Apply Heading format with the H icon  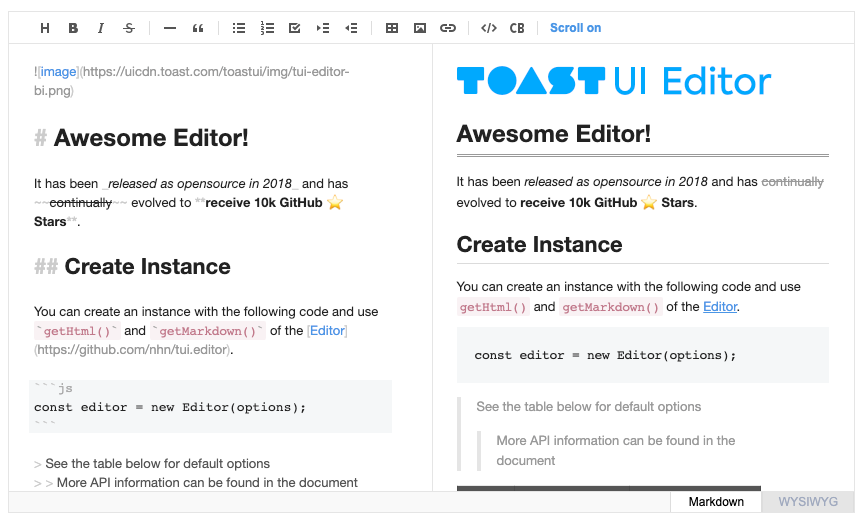[45, 28]
